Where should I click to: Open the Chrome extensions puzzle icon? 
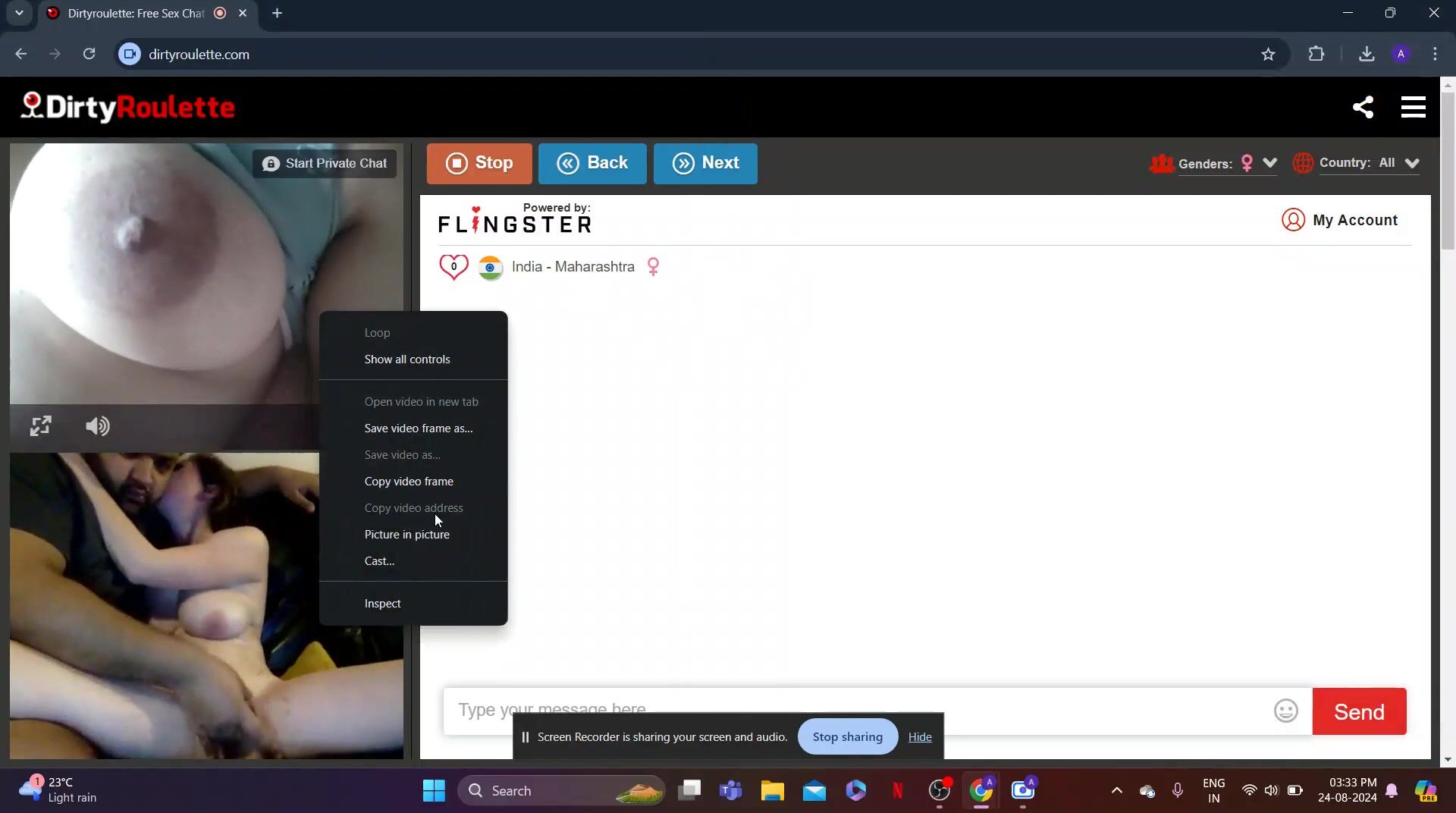1316,55
